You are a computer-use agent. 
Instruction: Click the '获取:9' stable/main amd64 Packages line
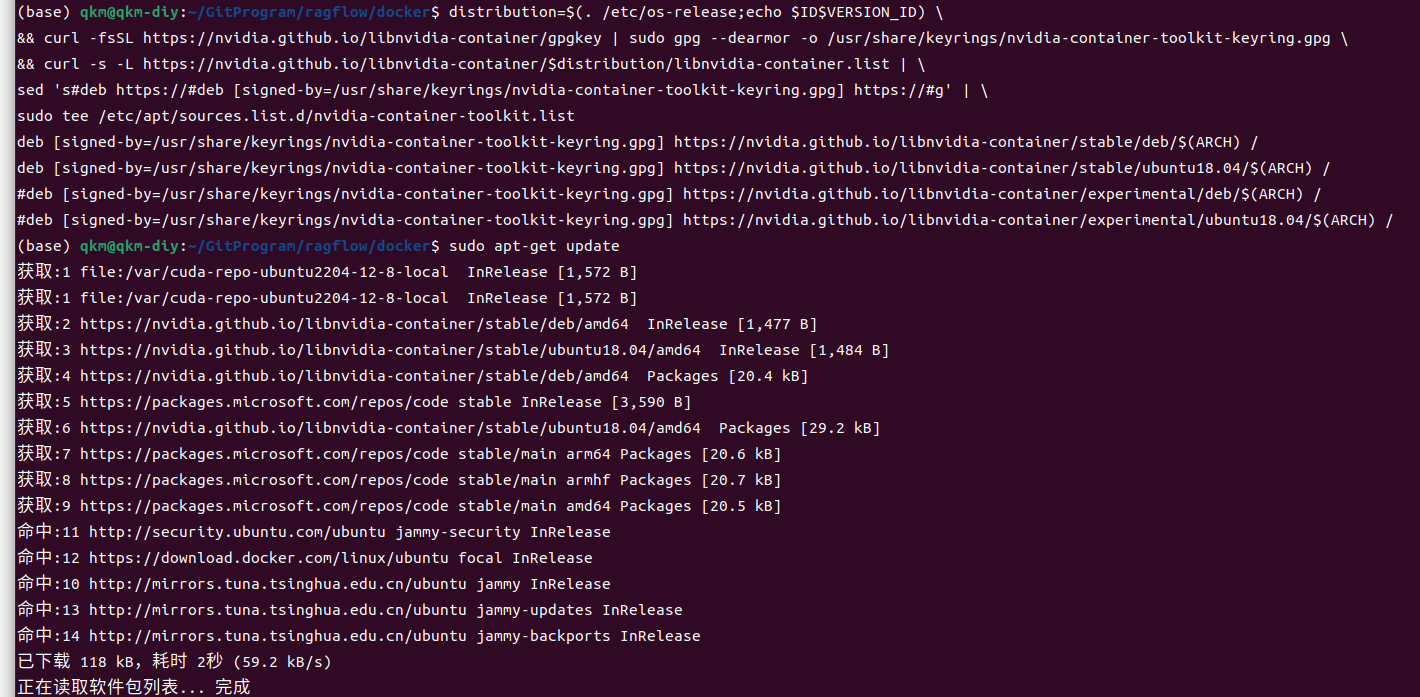[x=399, y=506]
